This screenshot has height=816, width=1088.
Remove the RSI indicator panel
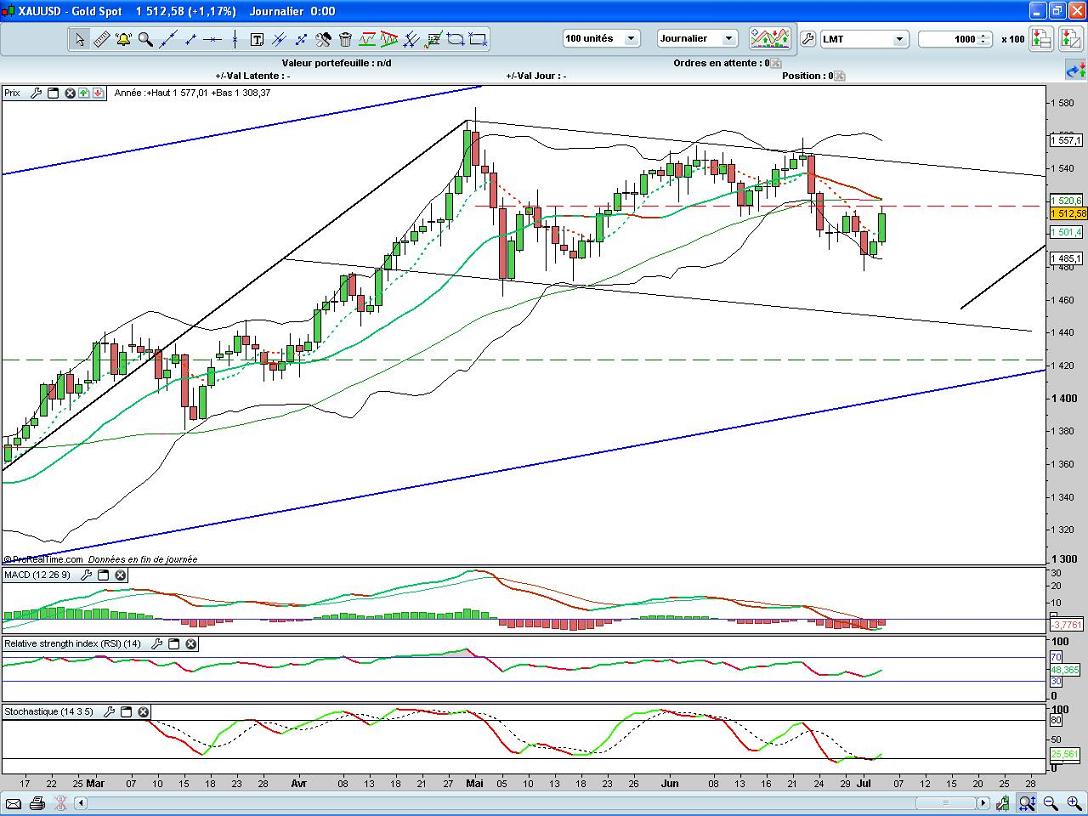pos(191,643)
